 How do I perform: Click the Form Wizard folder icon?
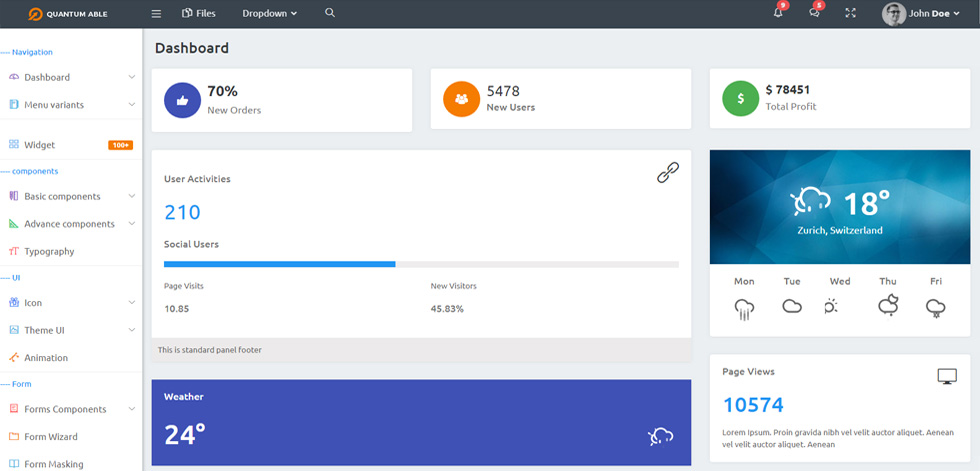tap(14, 436)
